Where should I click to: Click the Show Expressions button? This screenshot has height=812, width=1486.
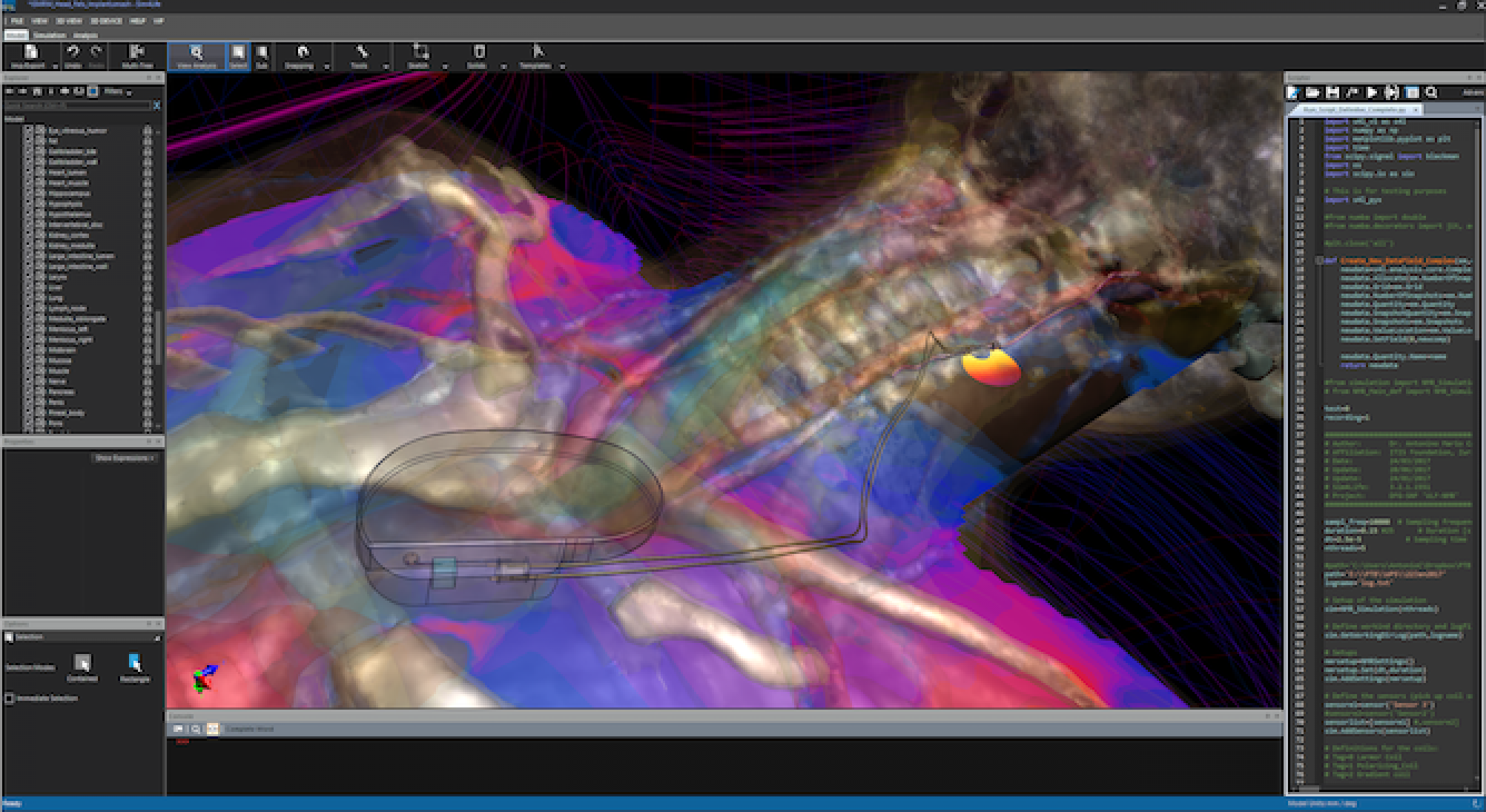coord(123,458)
